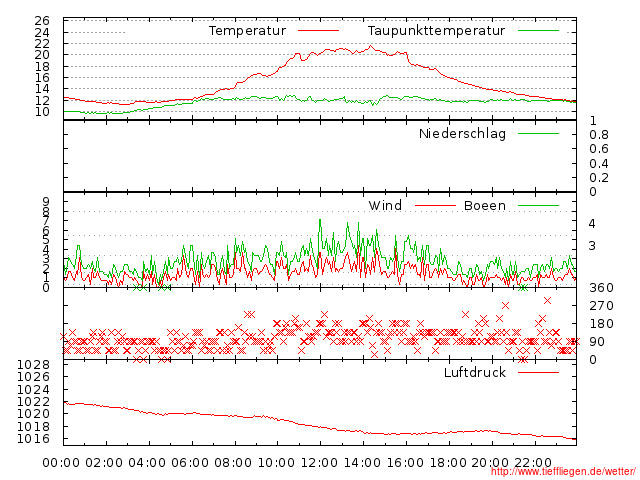
Task: Click the Temperatur legend label
Action: [247, 31]
